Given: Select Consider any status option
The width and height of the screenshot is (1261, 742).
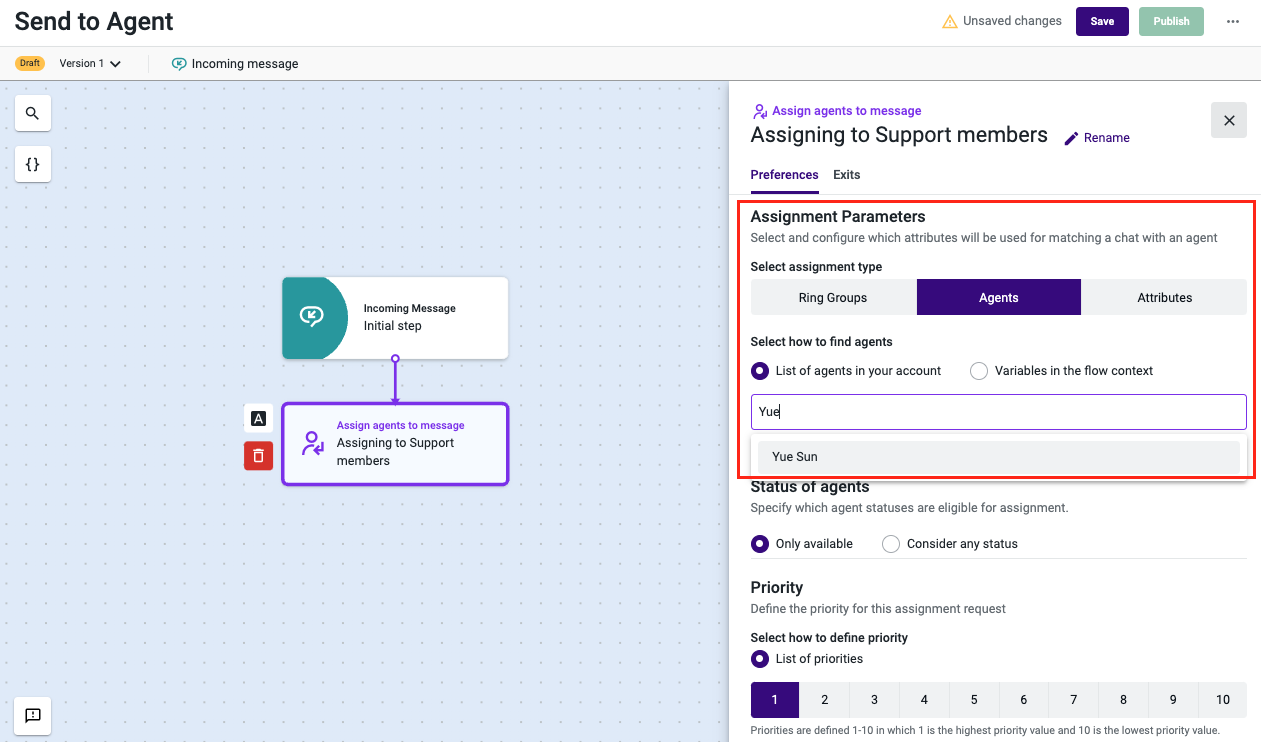Looking at the screenshot, I should click(891, 544).
